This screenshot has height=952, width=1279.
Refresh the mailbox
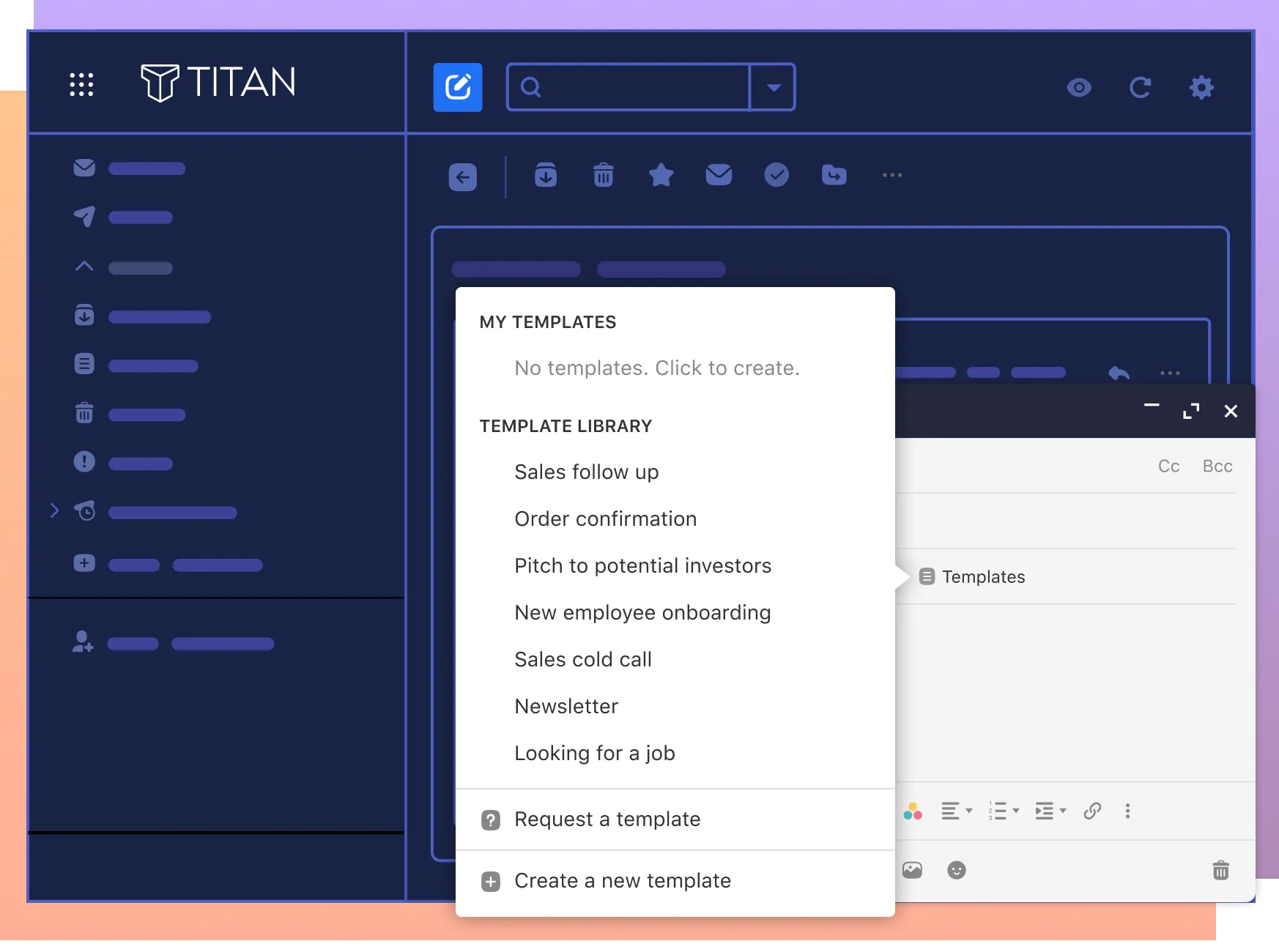(1141, 87)
